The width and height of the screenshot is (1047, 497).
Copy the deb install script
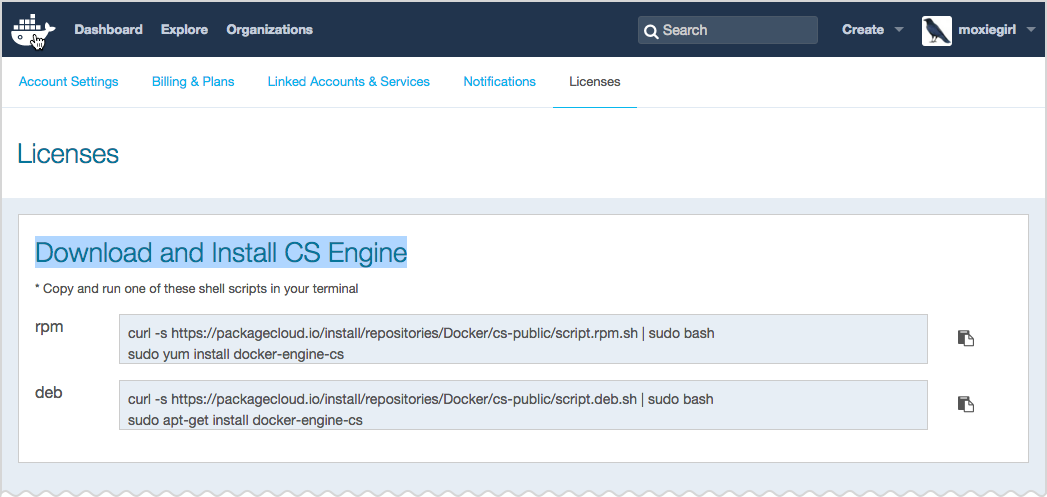click(965, 404)
